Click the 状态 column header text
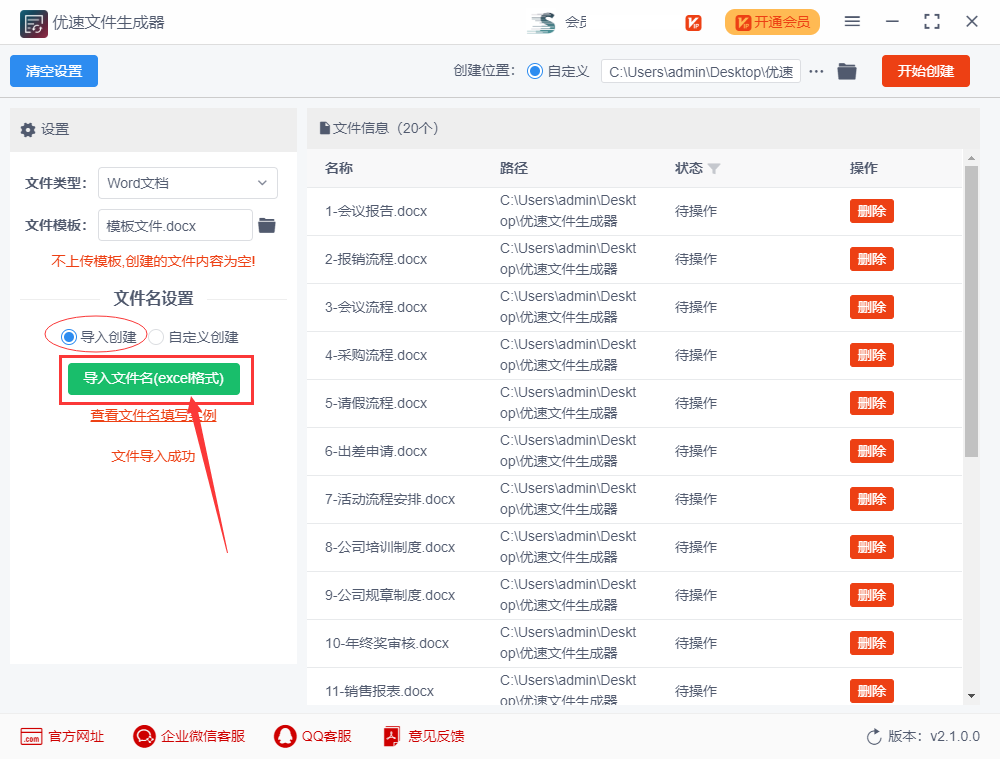Image resolution: width=1000 pixels, height=760 pixels. point(689,168)
